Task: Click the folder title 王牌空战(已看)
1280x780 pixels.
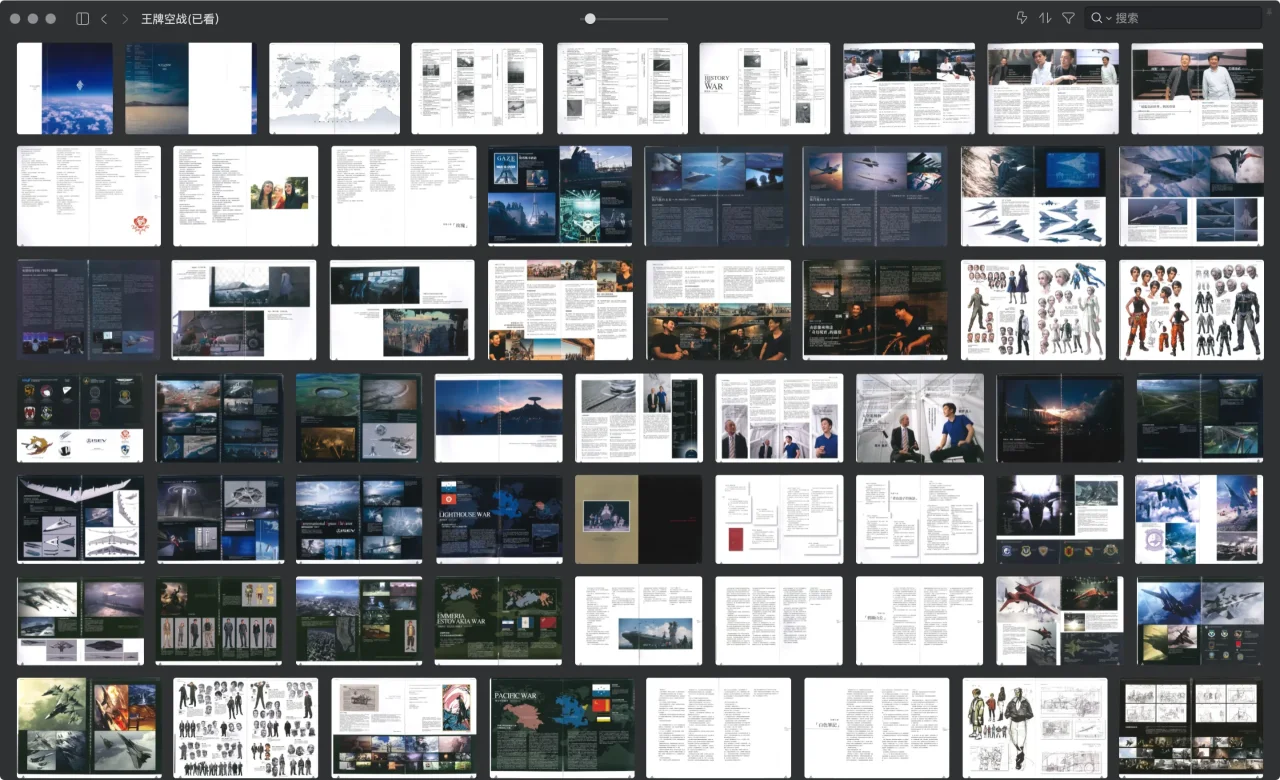Action: [x=180, y=18]
